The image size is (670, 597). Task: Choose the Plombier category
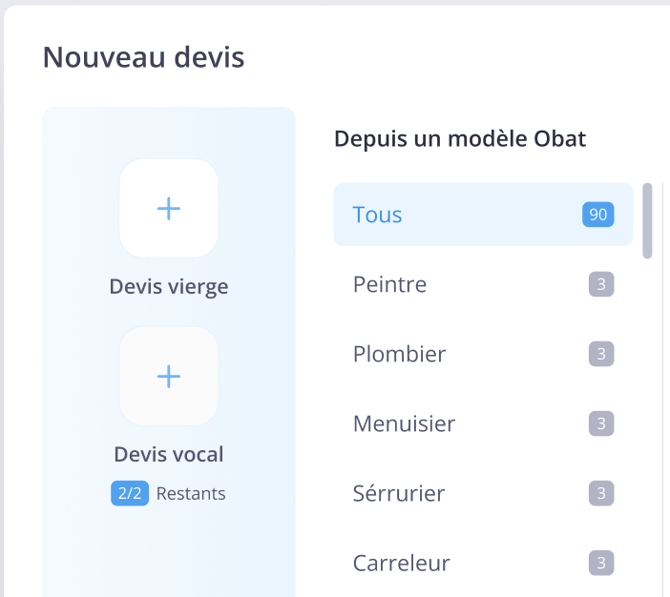pyautogui.click(x=399, y=354)
